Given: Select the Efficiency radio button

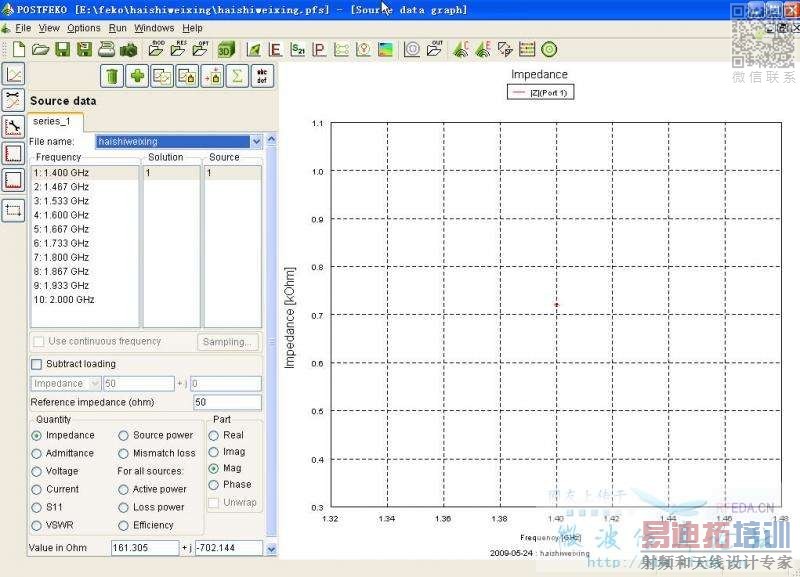Looking at the screenshot, I should pyautogui.click(x=123, y=525).
